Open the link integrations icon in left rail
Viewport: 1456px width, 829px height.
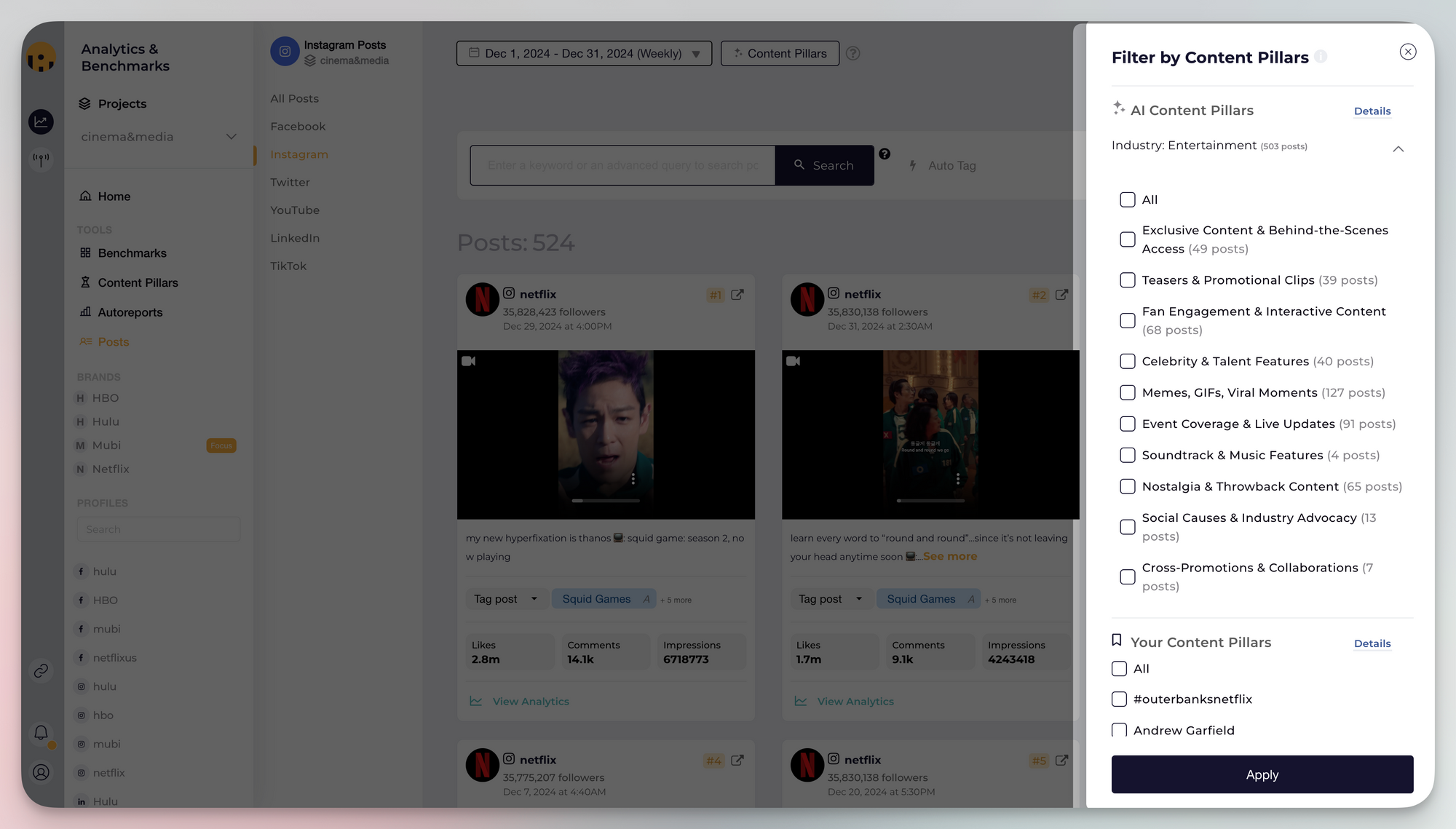[x=41, y=670]
